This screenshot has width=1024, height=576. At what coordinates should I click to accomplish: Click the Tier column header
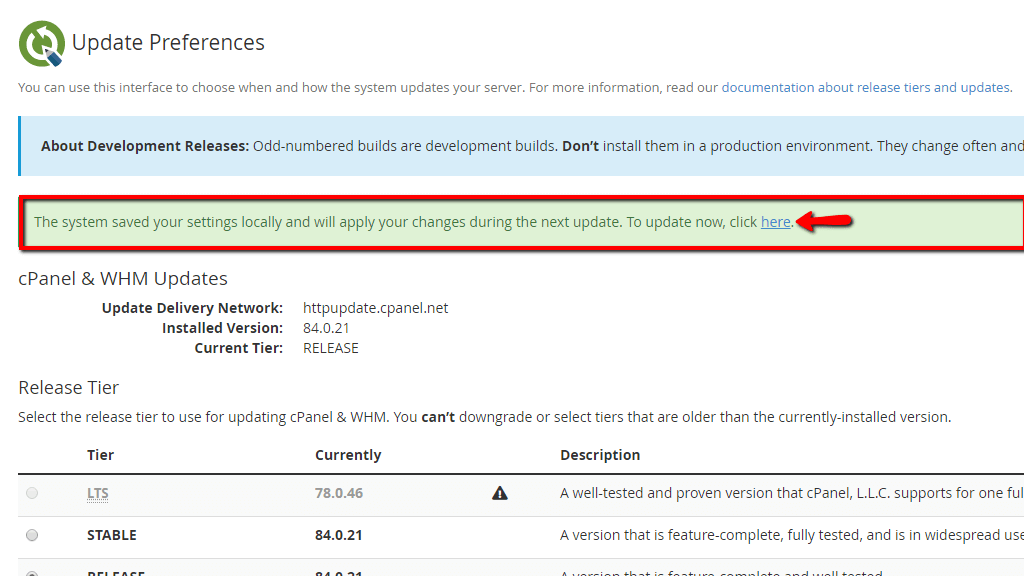tap(101, 455)
